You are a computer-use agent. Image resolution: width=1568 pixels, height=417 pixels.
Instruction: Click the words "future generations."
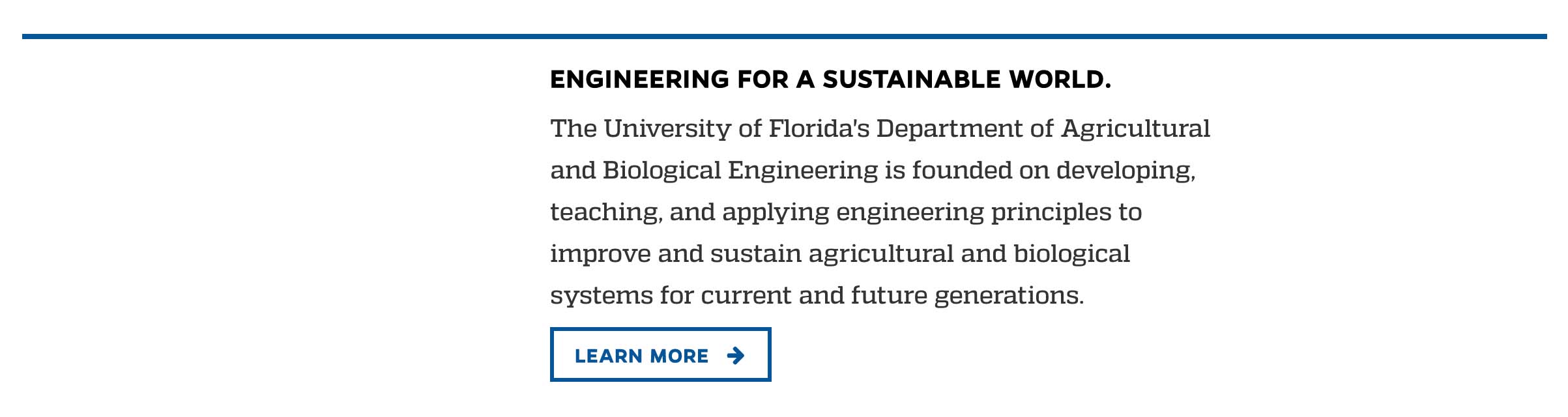pyautogui.click(x=967, y=295)
